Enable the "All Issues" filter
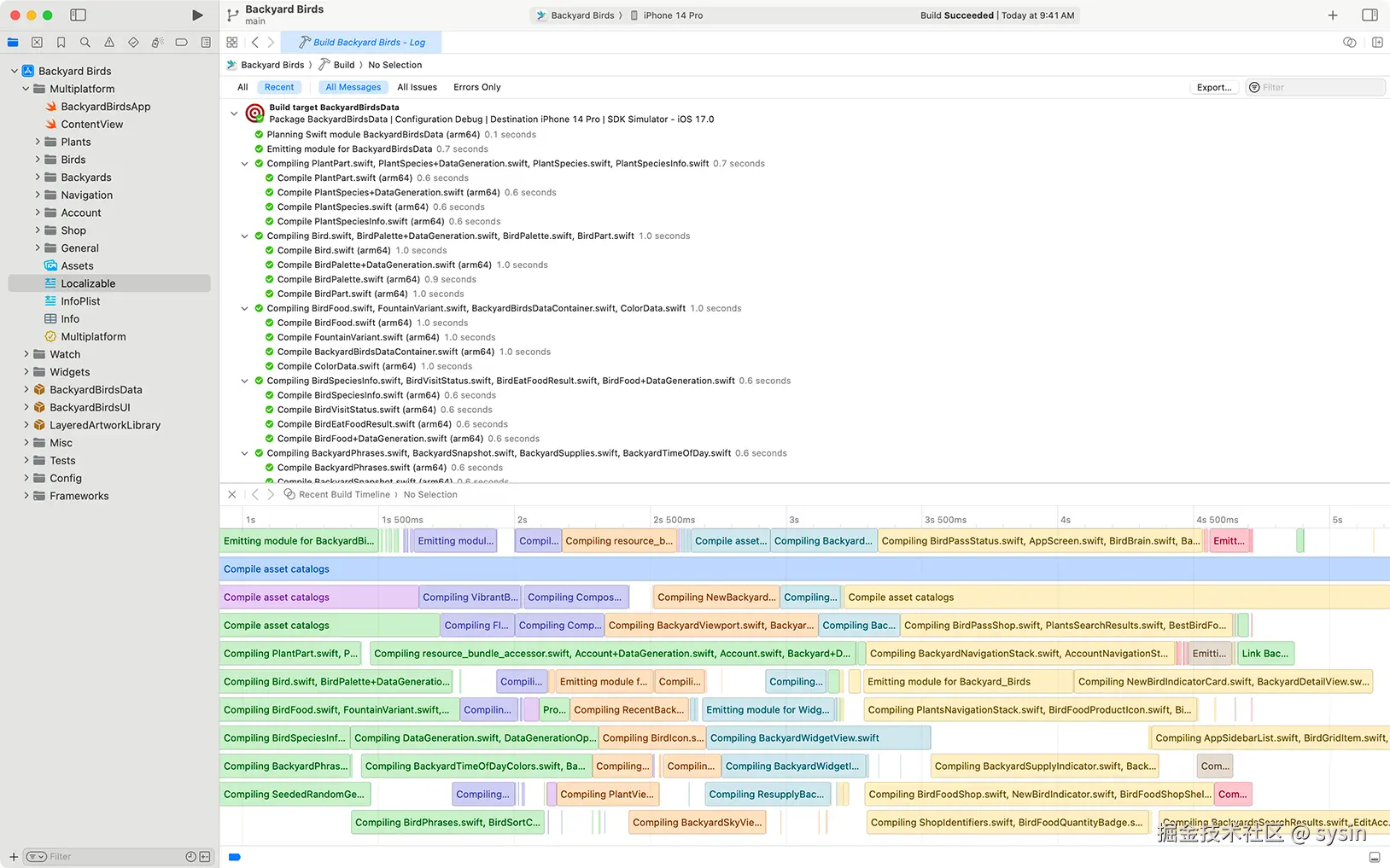The height and width of the screenshot is (868, 1390). coord(417,86)
